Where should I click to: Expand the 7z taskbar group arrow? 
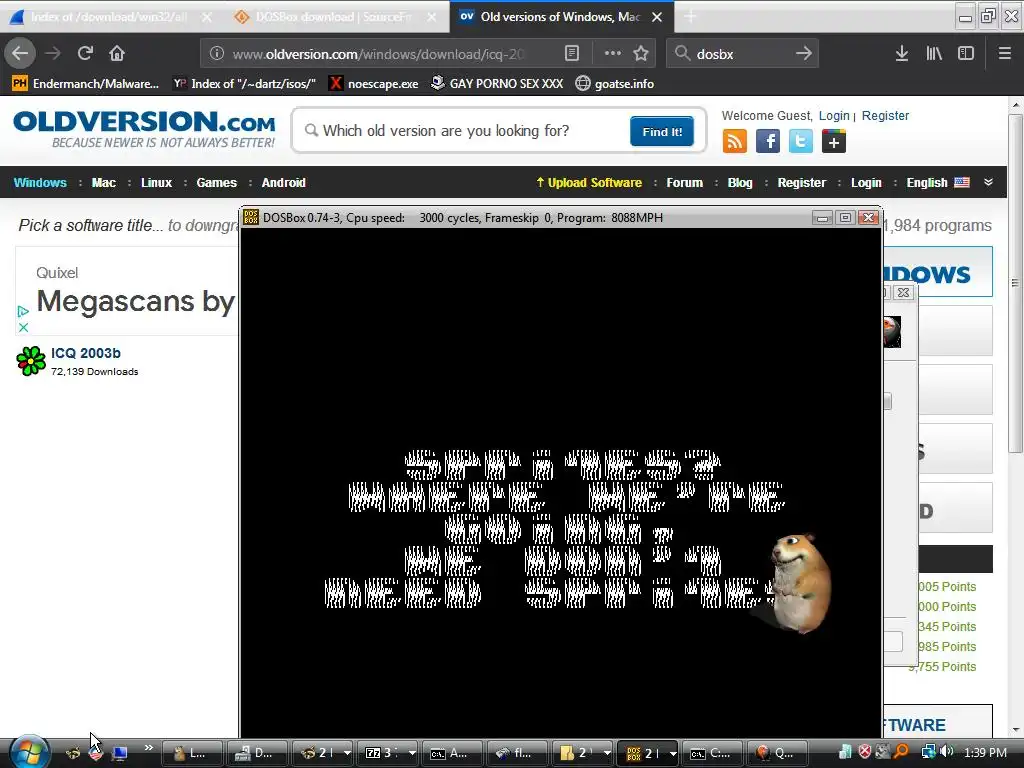coord(412,753)
